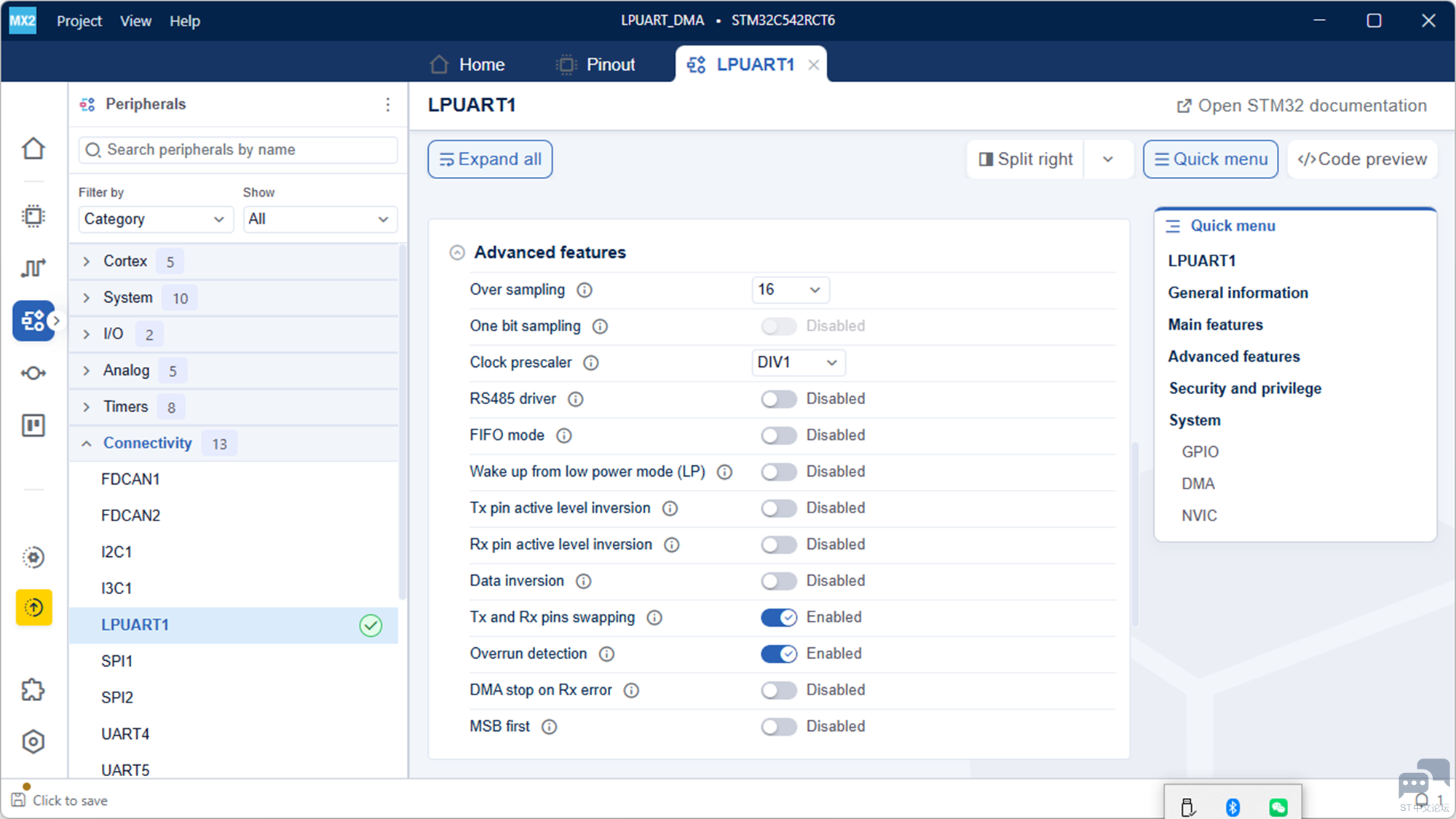Click info icon next to Over sampling

[585, 290]
